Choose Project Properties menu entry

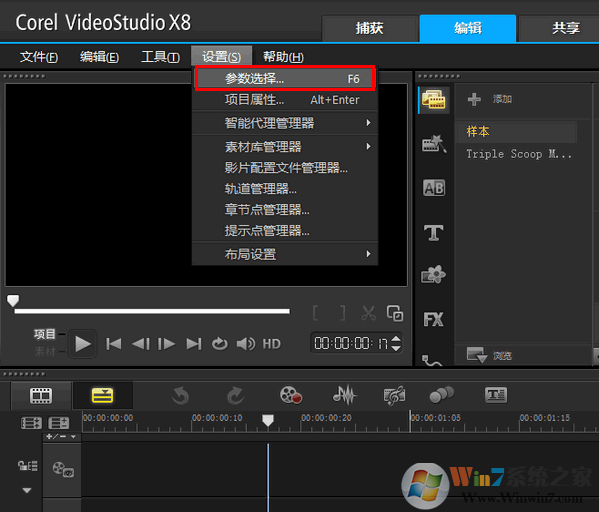[x=285, y=100]
